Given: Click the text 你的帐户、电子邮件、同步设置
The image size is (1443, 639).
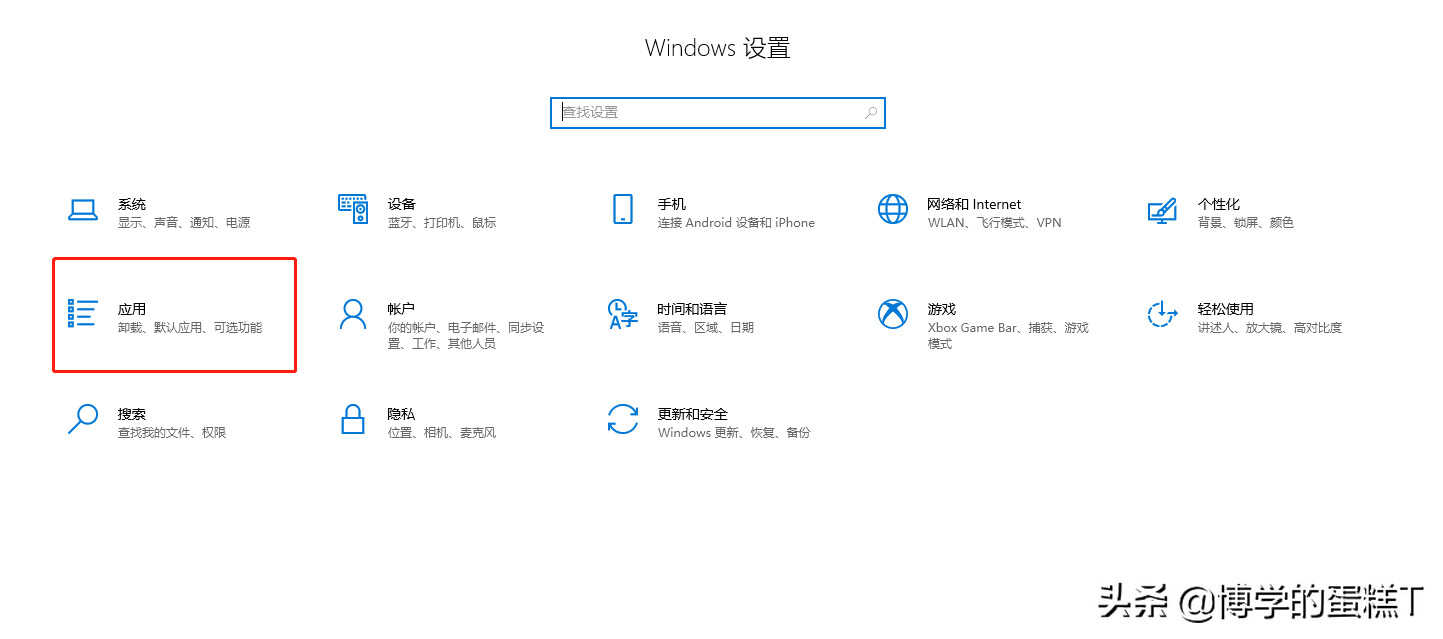Looking at the screenshot, I should click(x=466, y=336).
